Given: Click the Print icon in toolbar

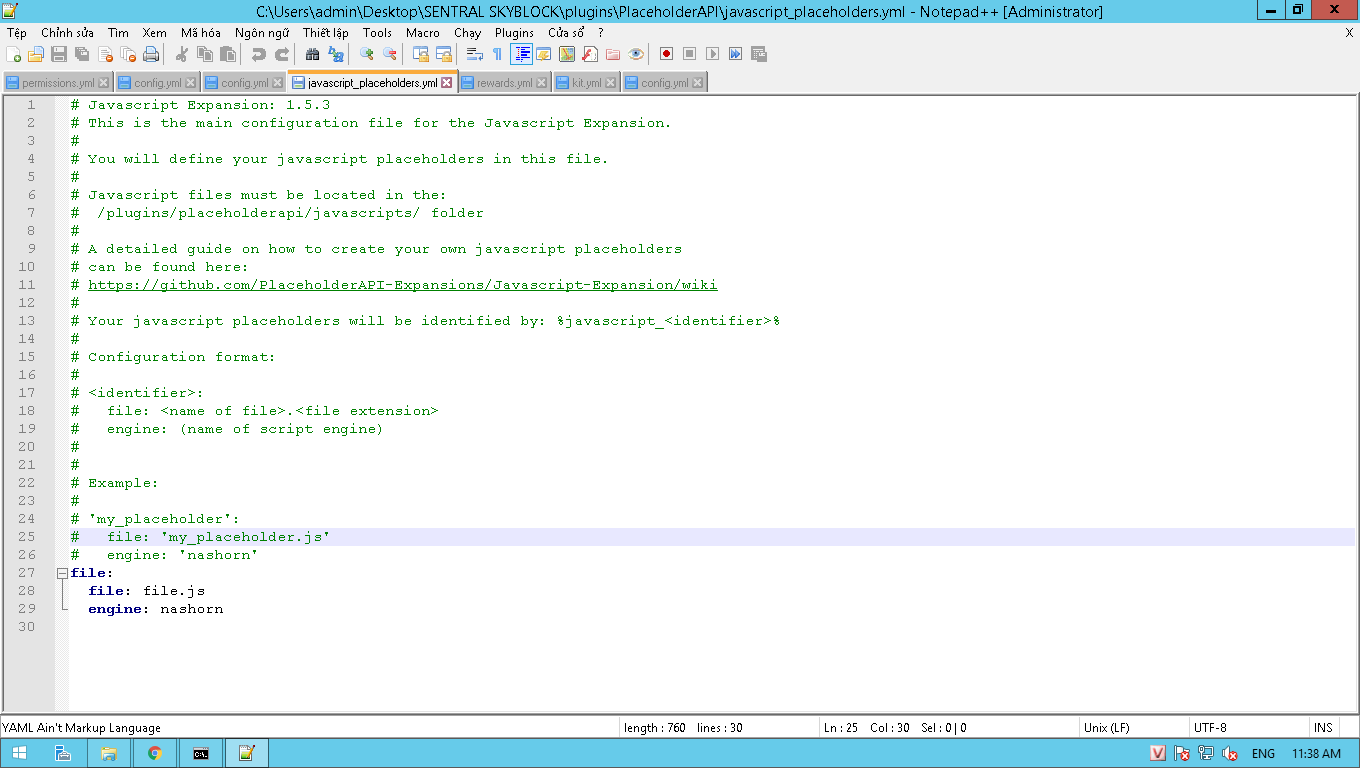Looking at the screenshot, I should coord(151,54).
